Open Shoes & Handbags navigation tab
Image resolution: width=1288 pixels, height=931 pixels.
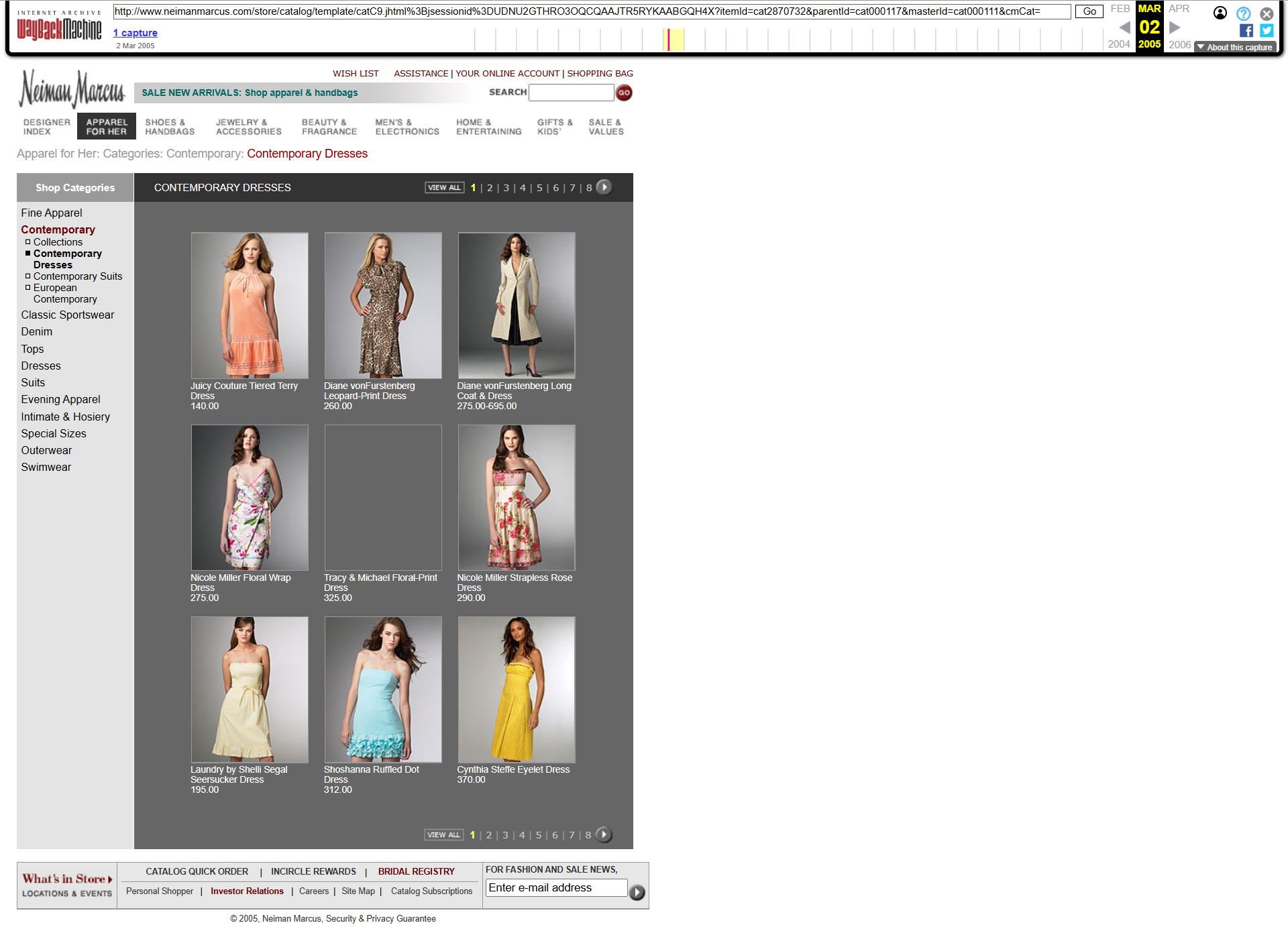point(170,127)
